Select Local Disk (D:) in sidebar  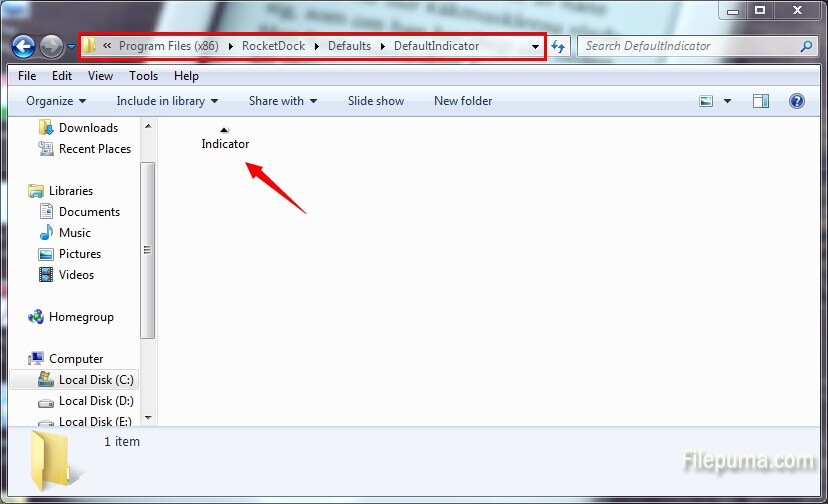(95, 401)
